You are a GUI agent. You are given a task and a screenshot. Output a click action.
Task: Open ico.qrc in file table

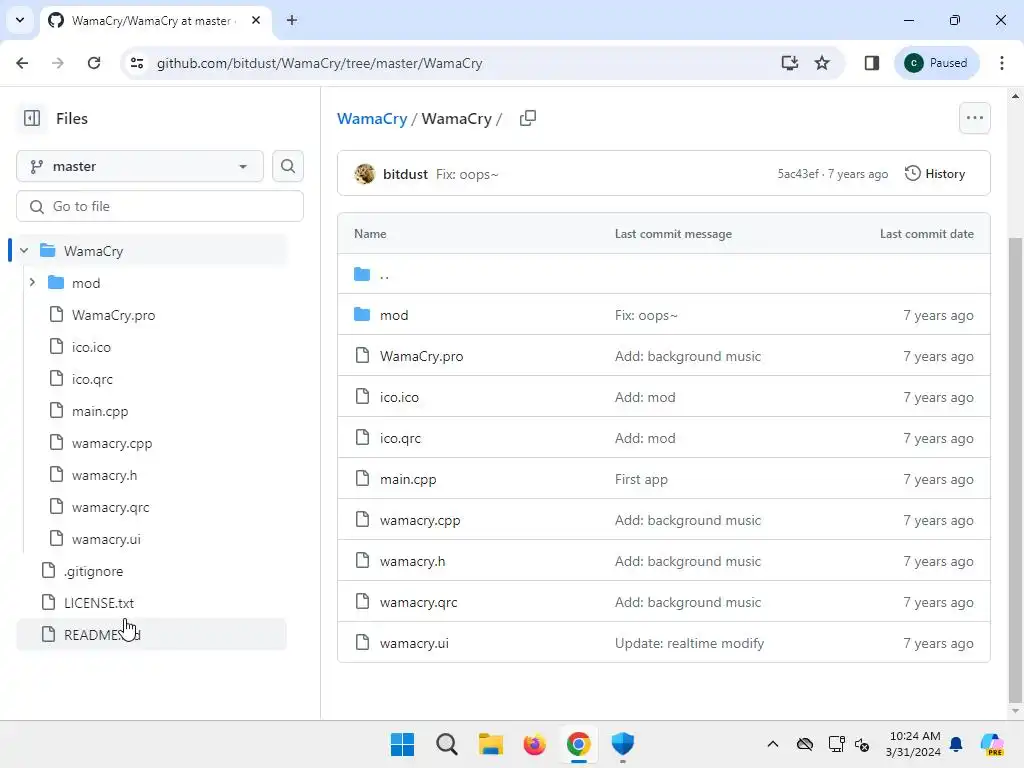tap(400, 439)
